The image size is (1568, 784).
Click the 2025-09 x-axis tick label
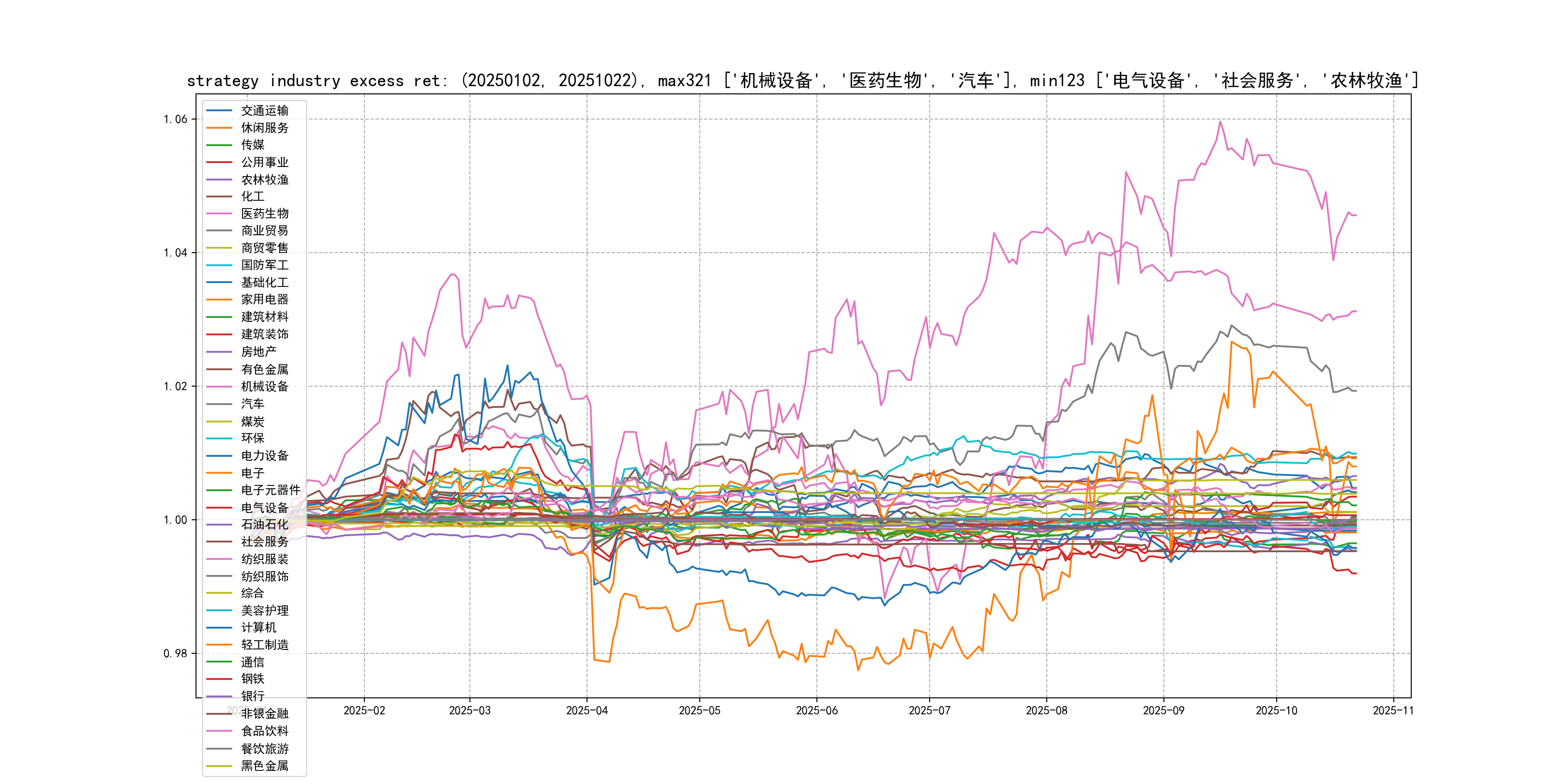click(x=1163, y=710)
